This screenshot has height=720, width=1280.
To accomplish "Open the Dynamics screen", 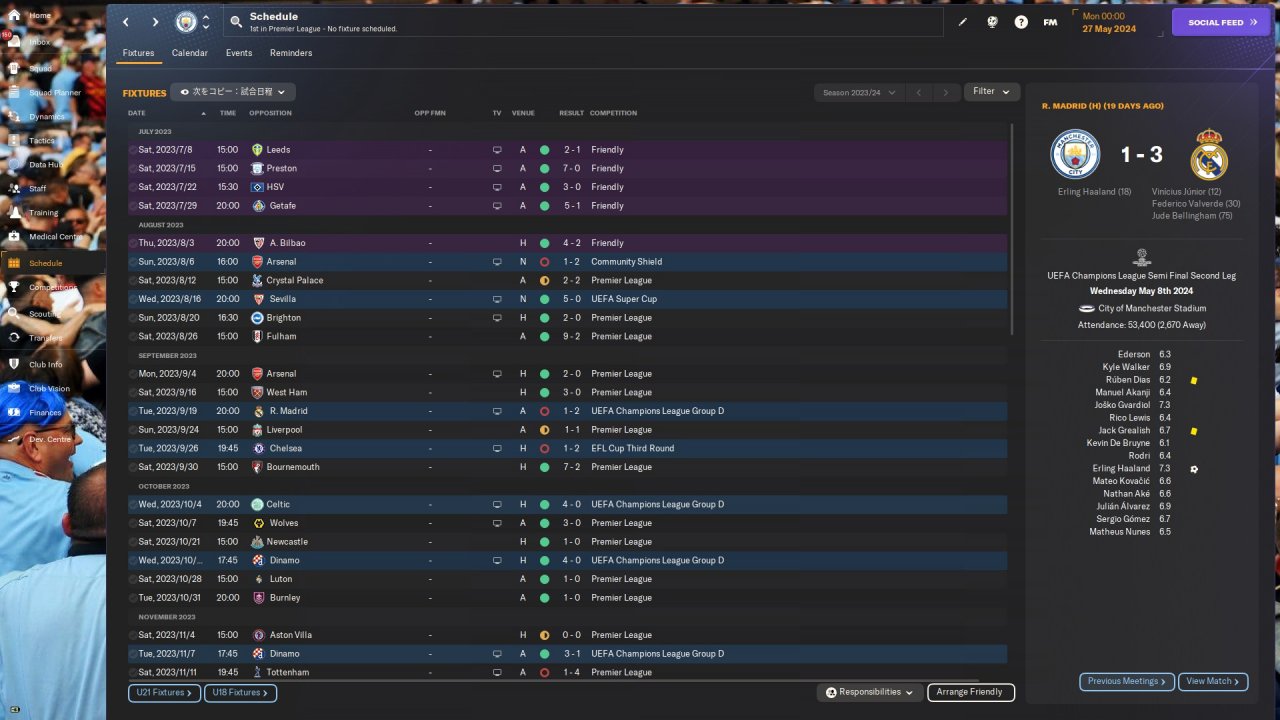I will [x=46, y=116].
